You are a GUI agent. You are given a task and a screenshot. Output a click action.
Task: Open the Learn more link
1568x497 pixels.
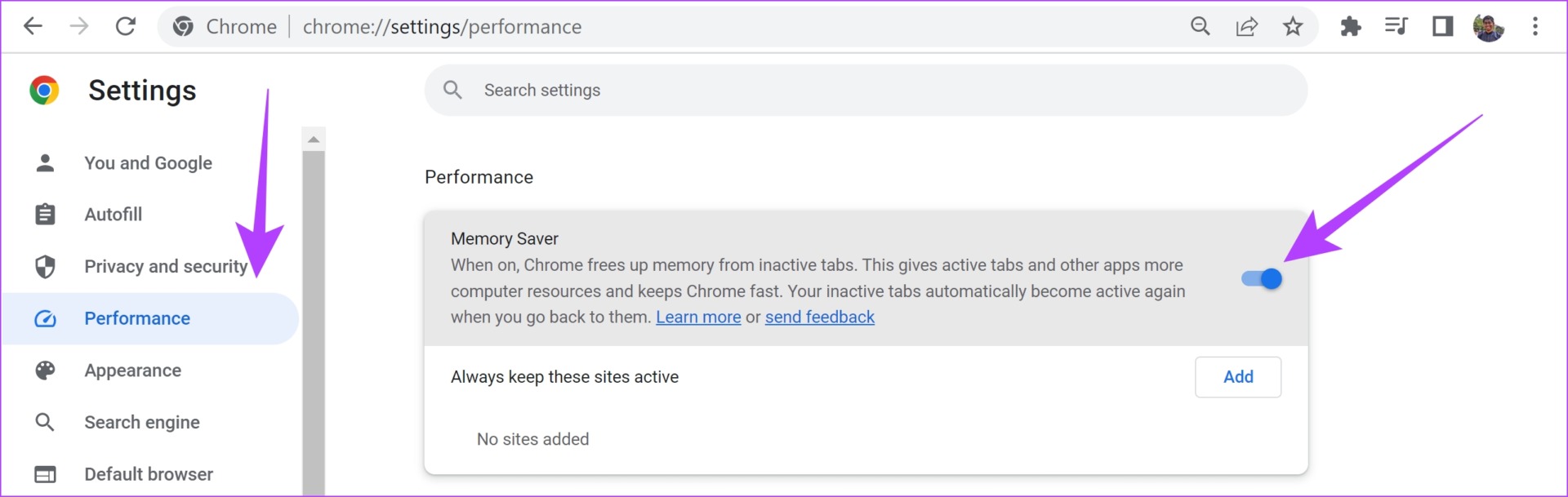click(698, 317)
